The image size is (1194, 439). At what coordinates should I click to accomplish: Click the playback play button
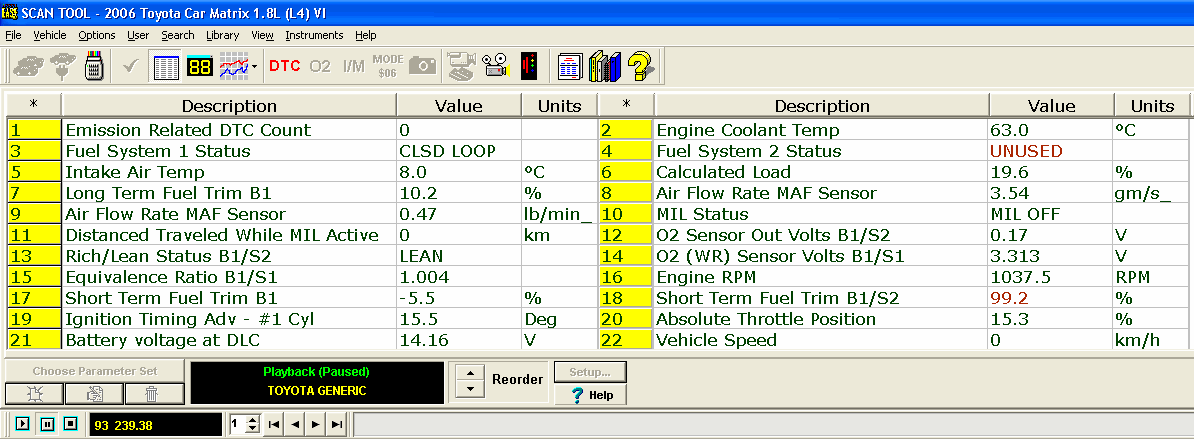[22, 424]
